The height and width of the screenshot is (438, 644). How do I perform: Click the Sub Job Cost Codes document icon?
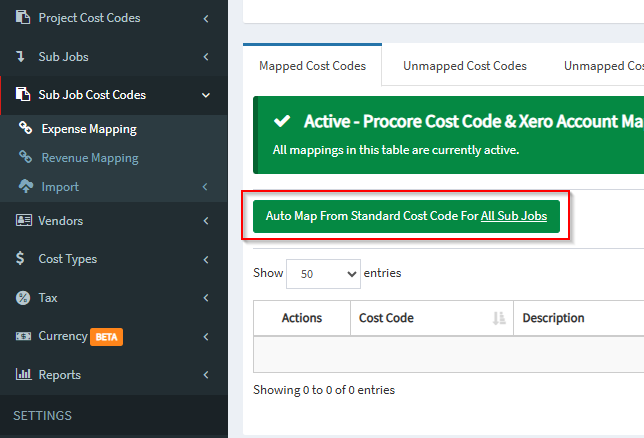pos(23,94)
